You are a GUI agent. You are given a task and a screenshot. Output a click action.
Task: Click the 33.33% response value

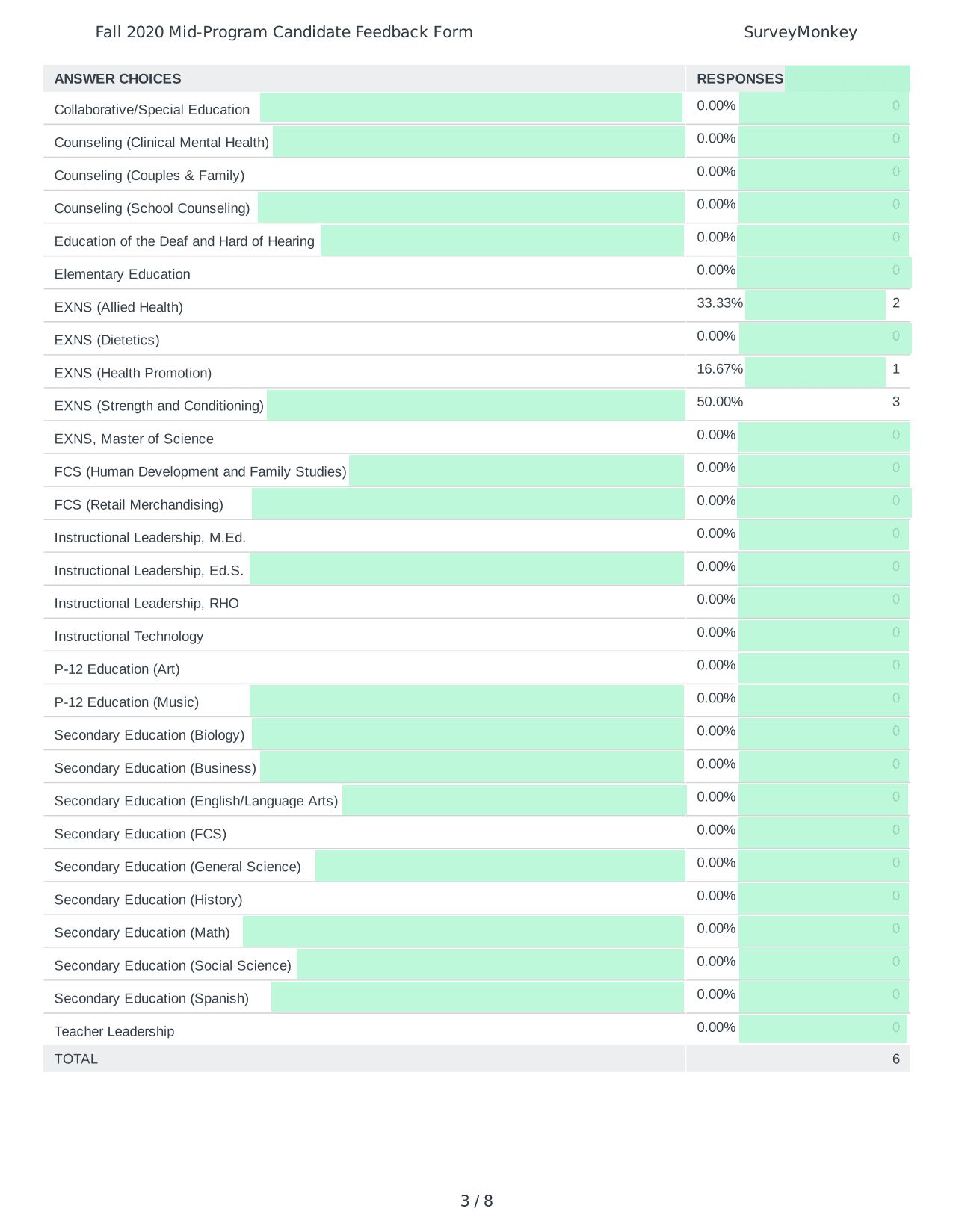pyautogui.click(x=720, y=303)
